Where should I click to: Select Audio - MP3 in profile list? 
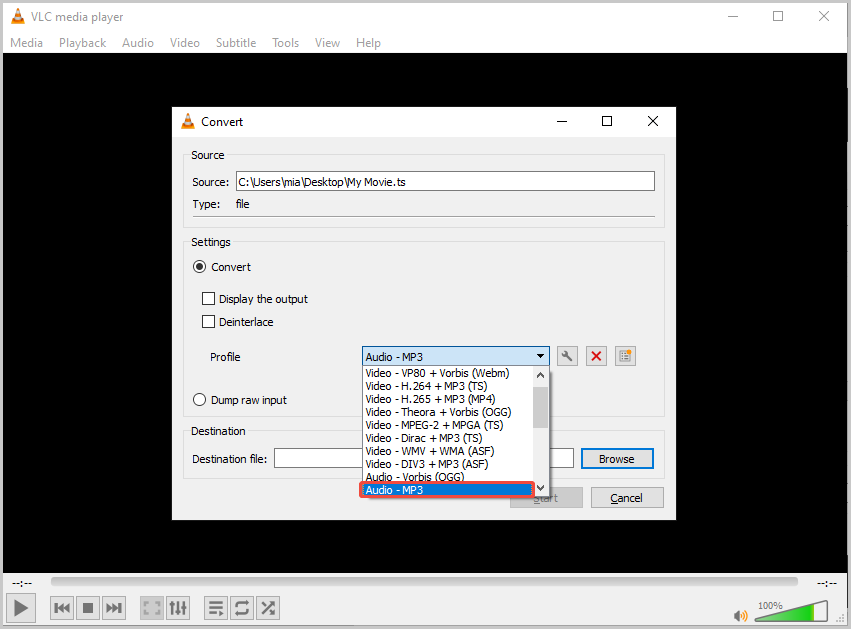(x=448, y=490)
